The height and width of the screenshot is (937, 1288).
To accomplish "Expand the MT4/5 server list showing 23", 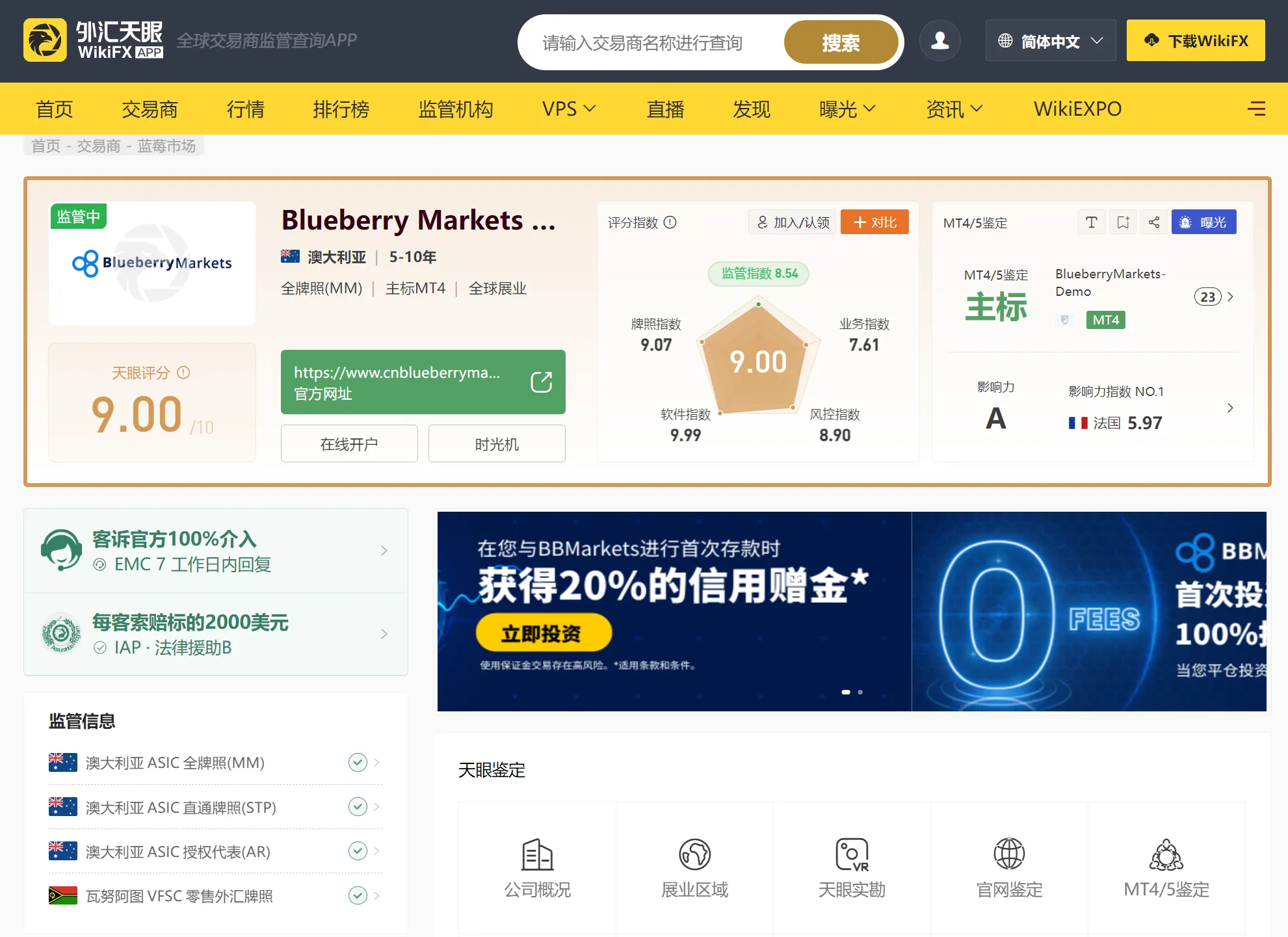I will tap(1214, 297).
